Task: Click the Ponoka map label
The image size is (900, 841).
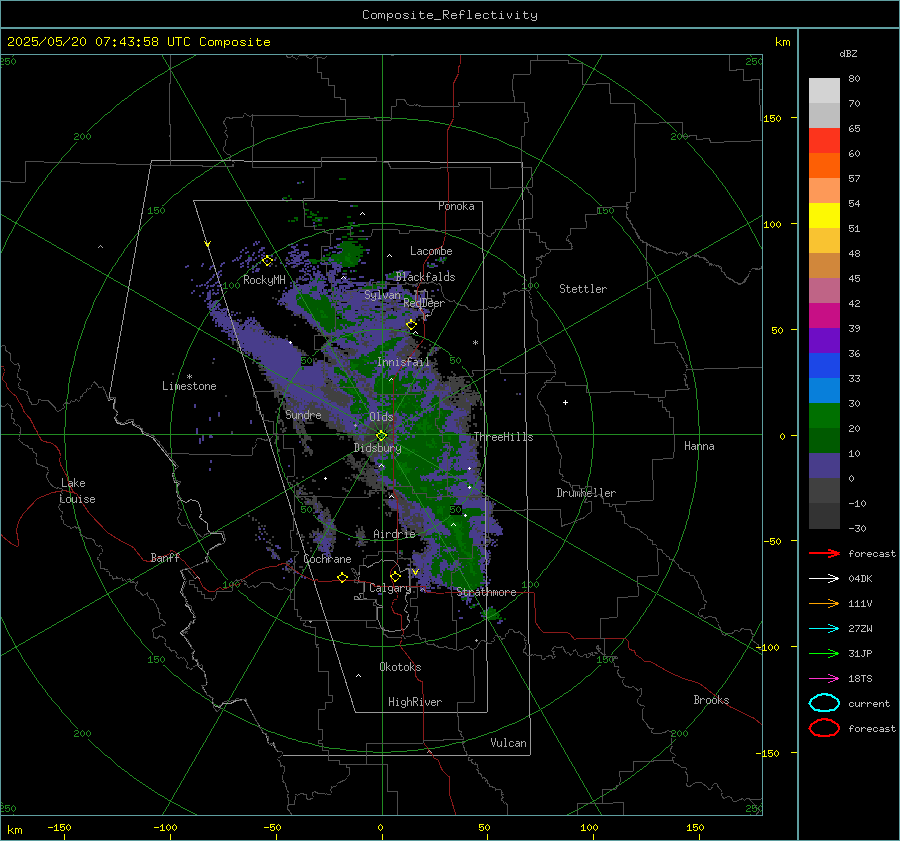Action: coord(456,206)
